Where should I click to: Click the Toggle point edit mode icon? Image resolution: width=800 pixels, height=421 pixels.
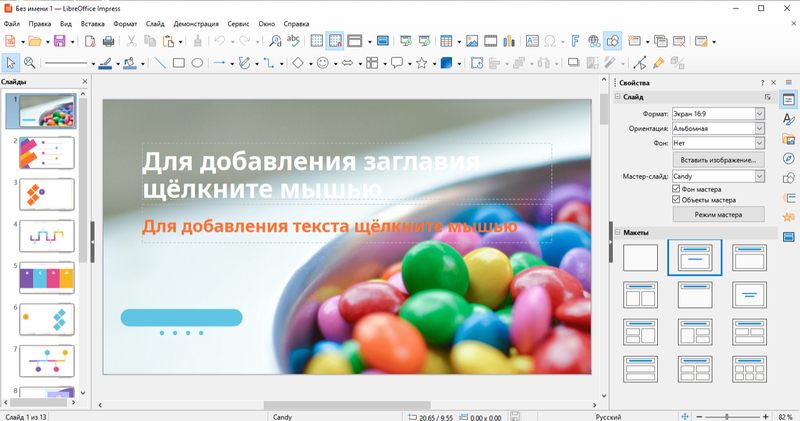tap(640, 63)
